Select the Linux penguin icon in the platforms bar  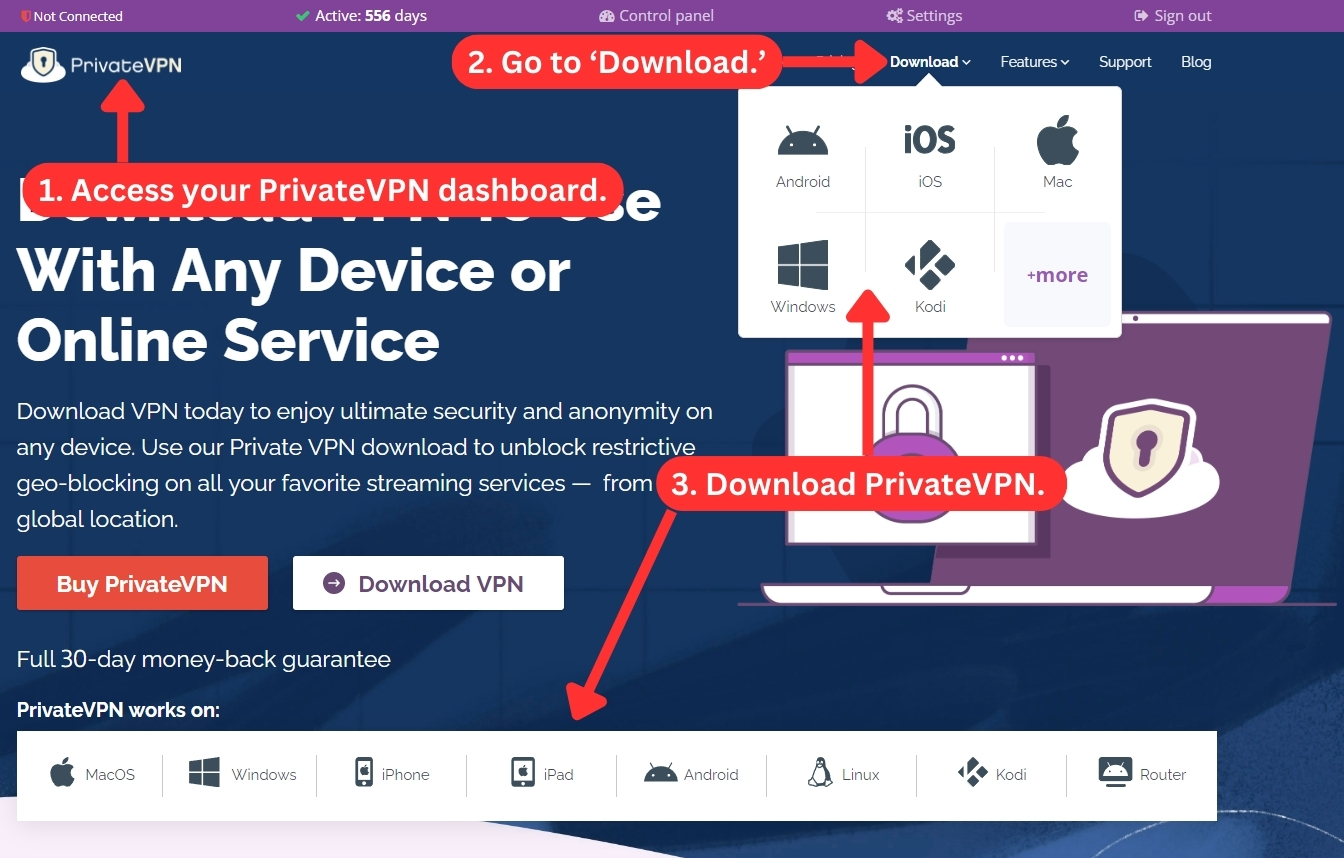[820, 773]
